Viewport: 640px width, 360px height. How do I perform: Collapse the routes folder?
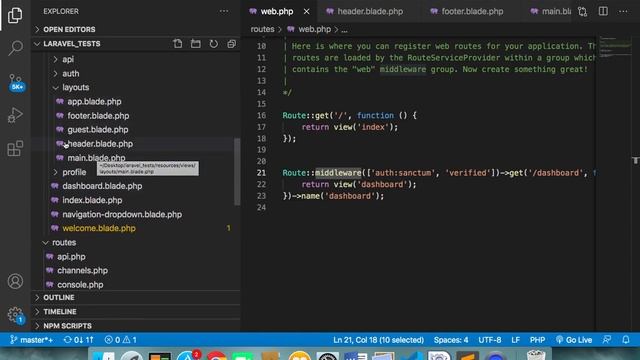tap(135, 242)
